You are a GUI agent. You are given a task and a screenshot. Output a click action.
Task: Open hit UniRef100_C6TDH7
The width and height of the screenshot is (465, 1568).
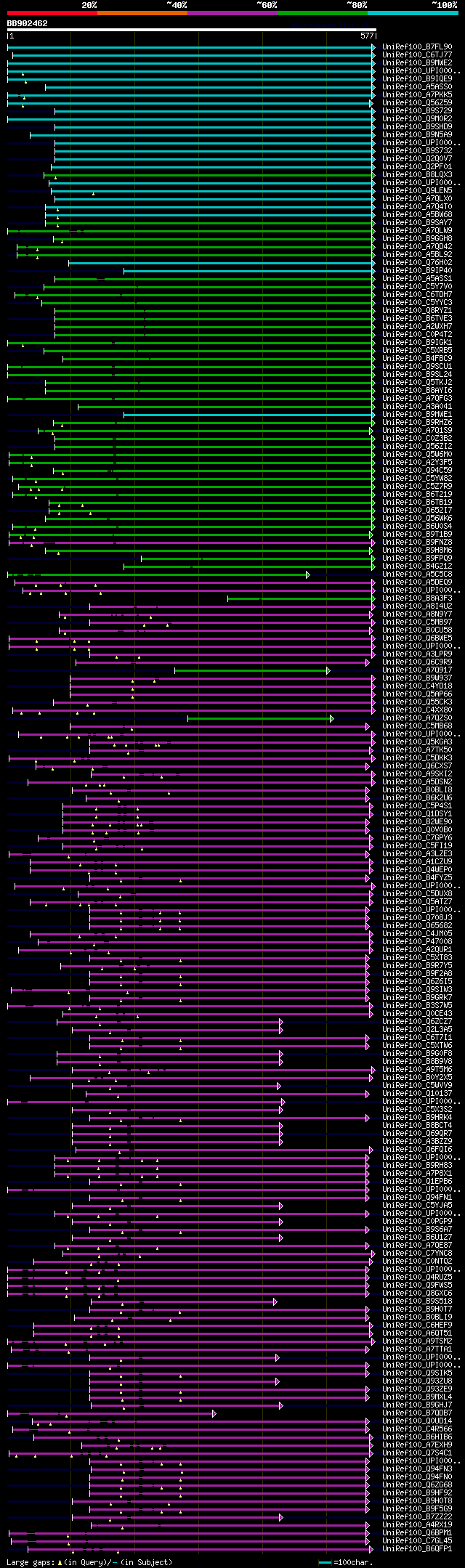[417, 294]
